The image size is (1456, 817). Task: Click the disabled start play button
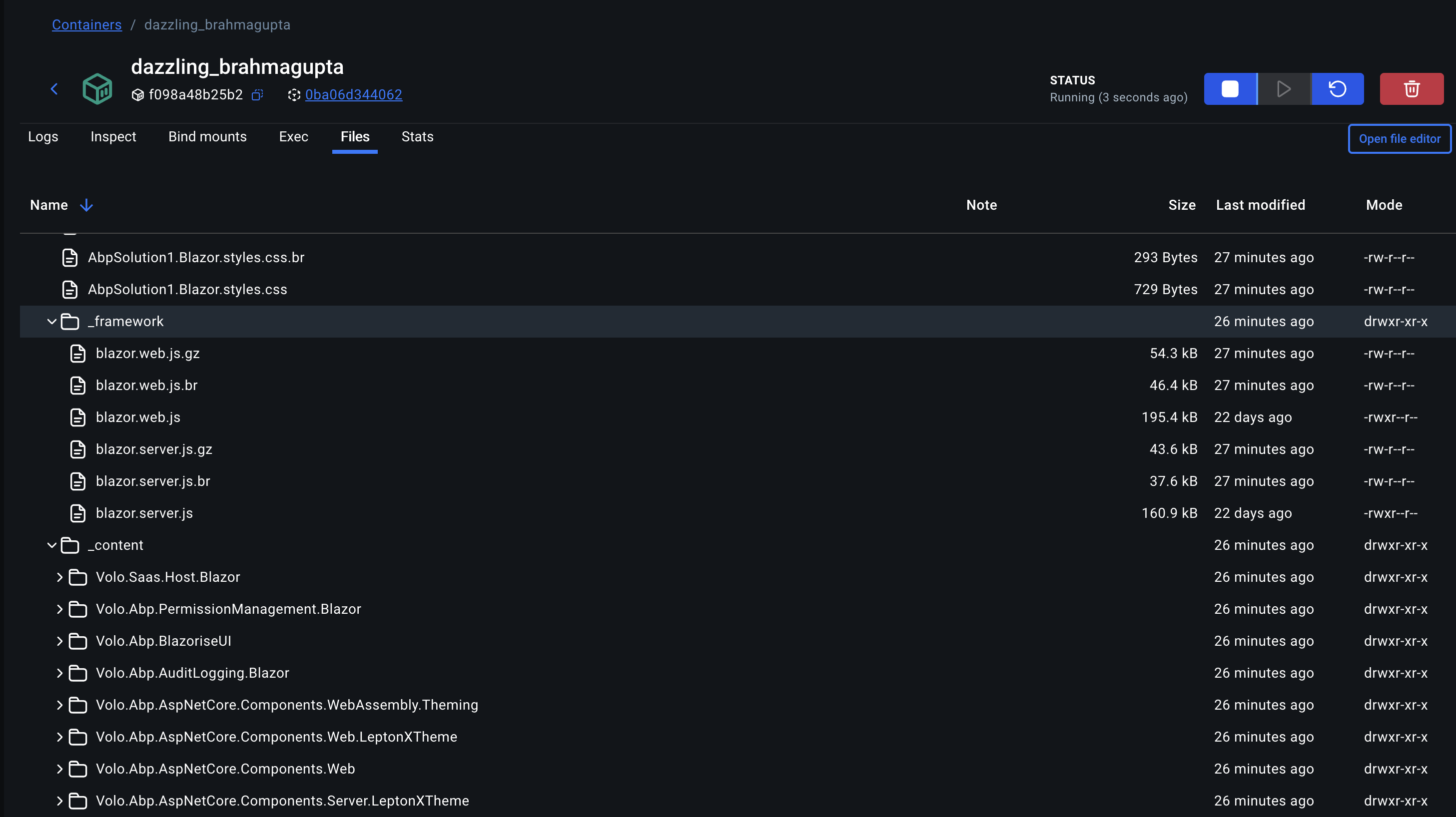(1284, 89)
